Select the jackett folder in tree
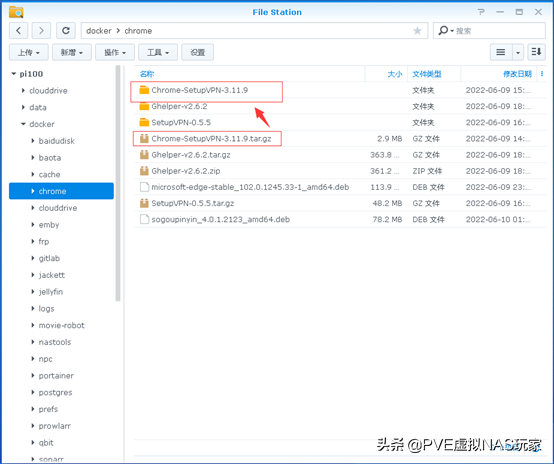The image size is (554, 464). tap(52, 275)
